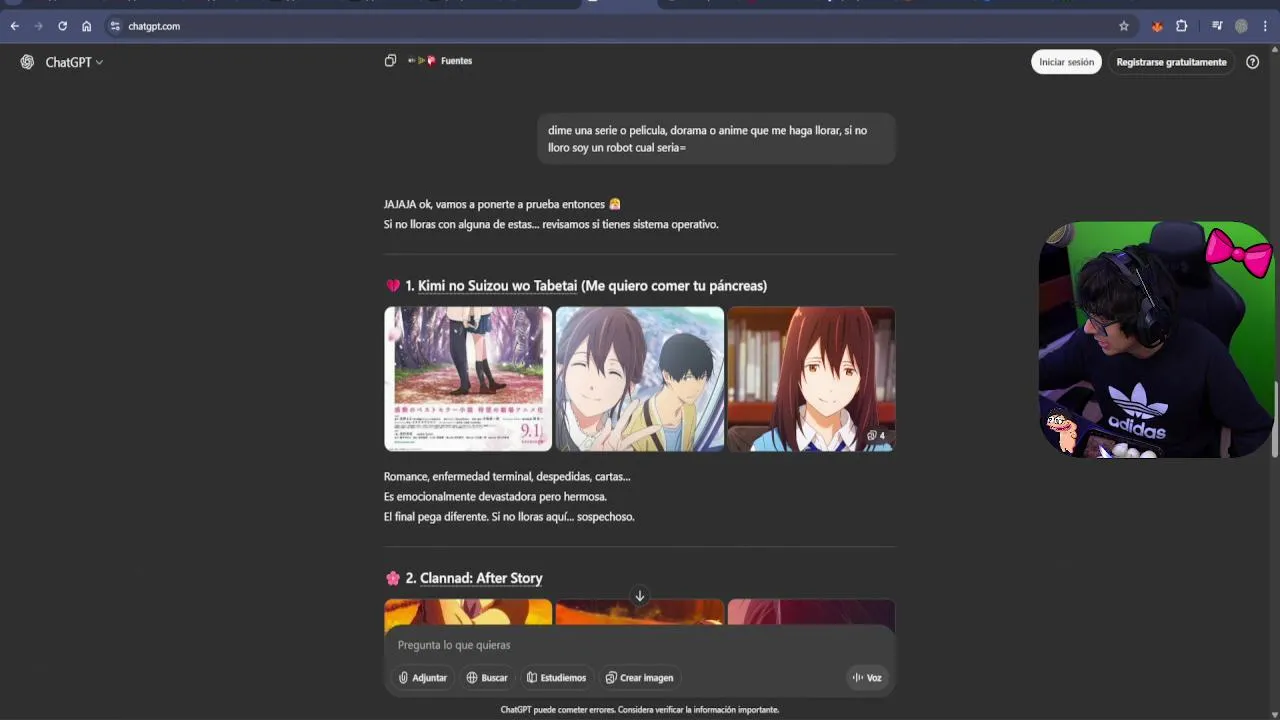Open the browser profile avatar
1280x720 pixels.
click(x=1241, y=26)
